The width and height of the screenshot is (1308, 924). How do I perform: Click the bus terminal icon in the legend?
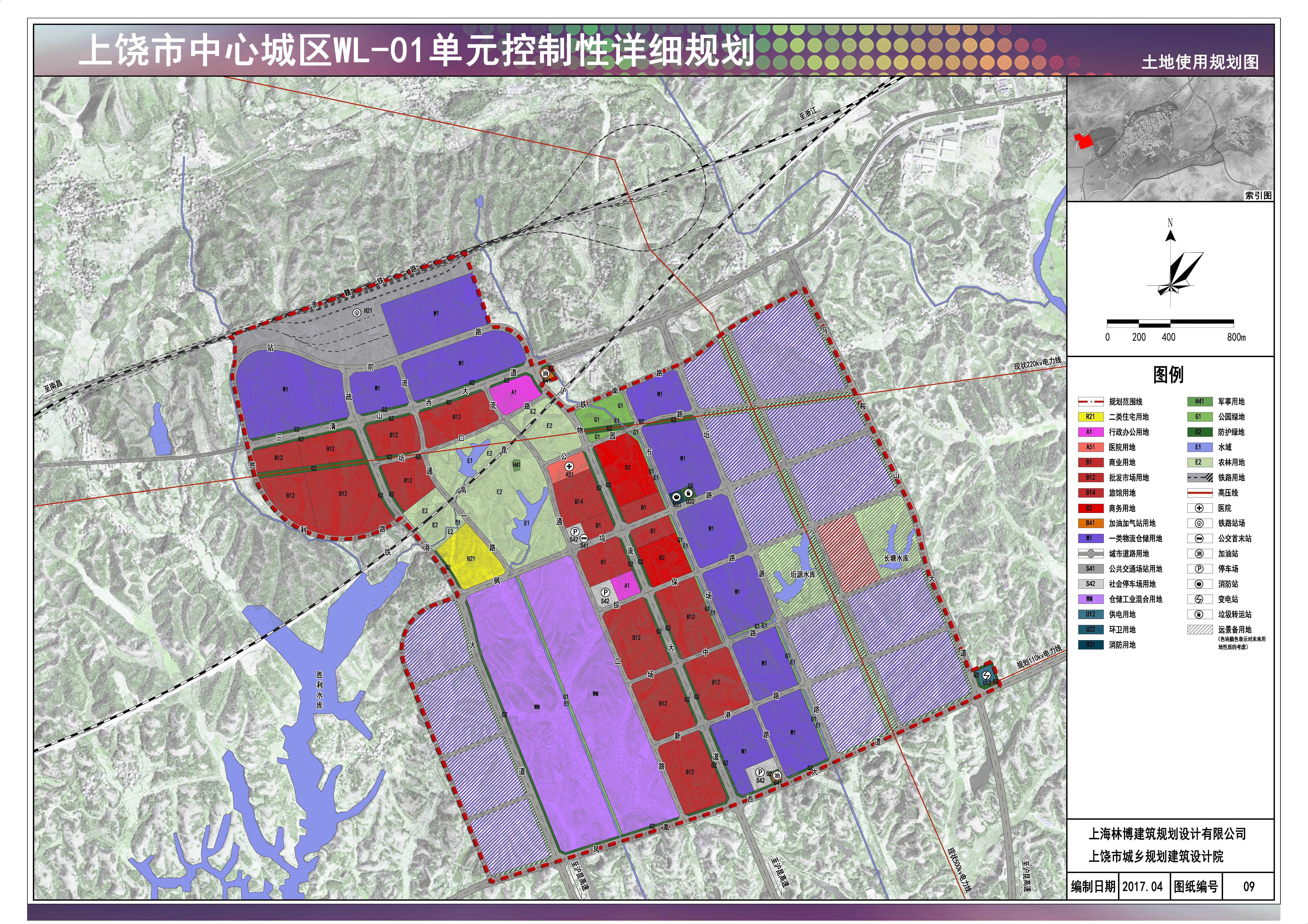click(x=1199, y=538)
